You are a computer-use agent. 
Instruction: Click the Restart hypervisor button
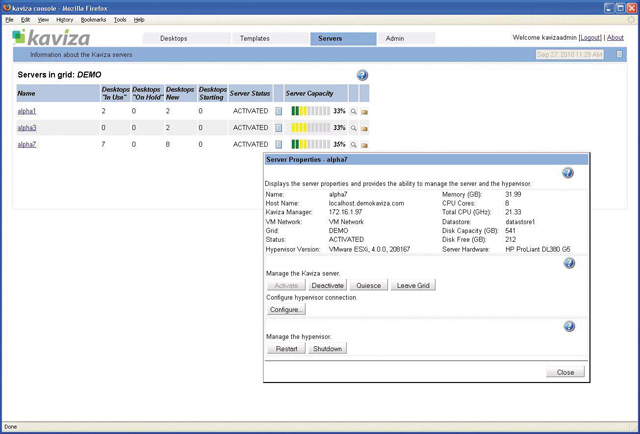point(286,349)
